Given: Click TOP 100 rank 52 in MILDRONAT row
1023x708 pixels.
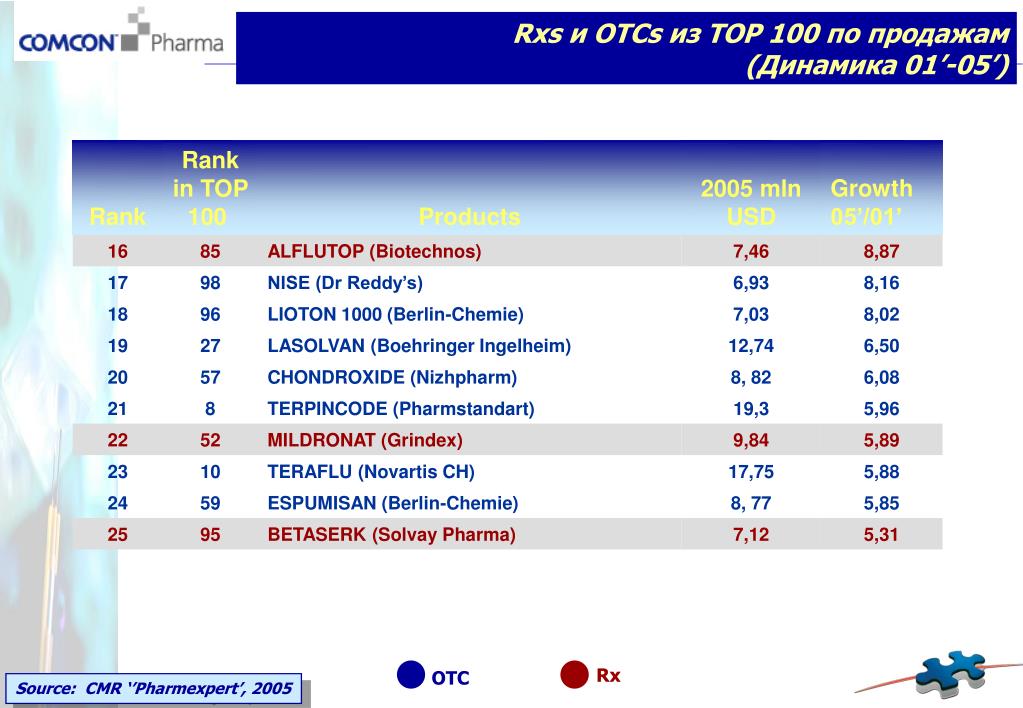Looking at the screenshot, I should 210,440.
